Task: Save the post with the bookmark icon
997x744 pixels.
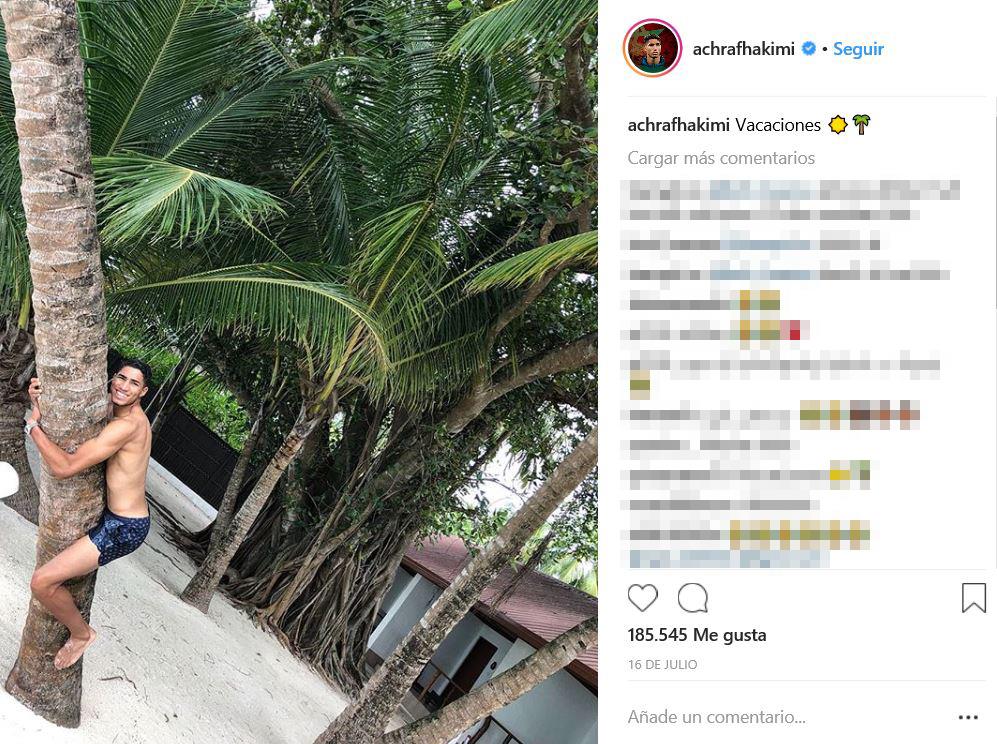Action: (973, 598)
